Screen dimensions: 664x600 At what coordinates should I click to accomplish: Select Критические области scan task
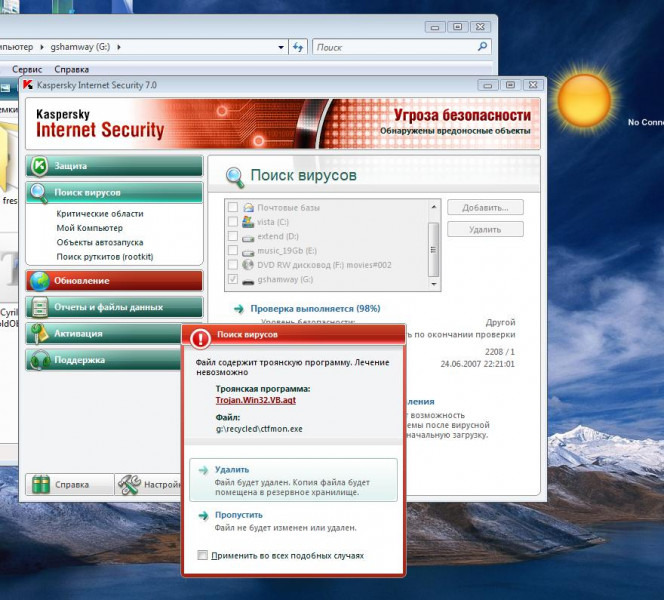coord(100,214)
